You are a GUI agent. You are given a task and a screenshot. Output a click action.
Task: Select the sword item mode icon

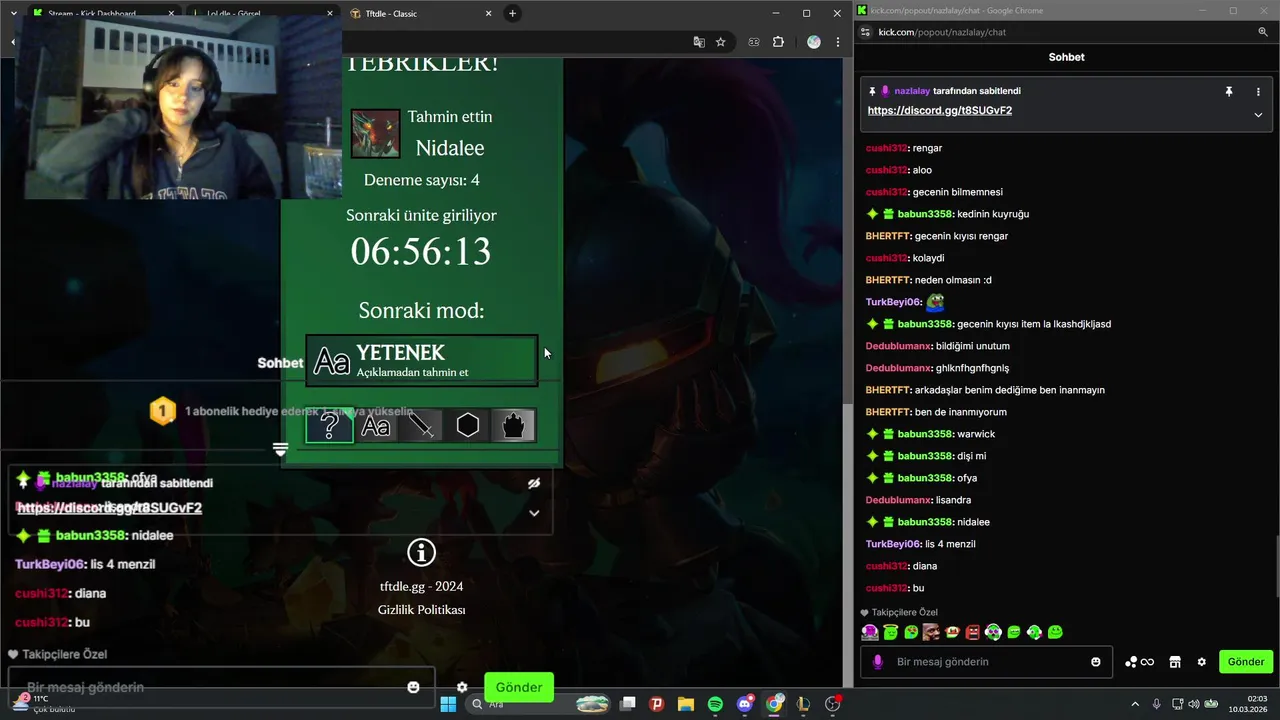422,426
